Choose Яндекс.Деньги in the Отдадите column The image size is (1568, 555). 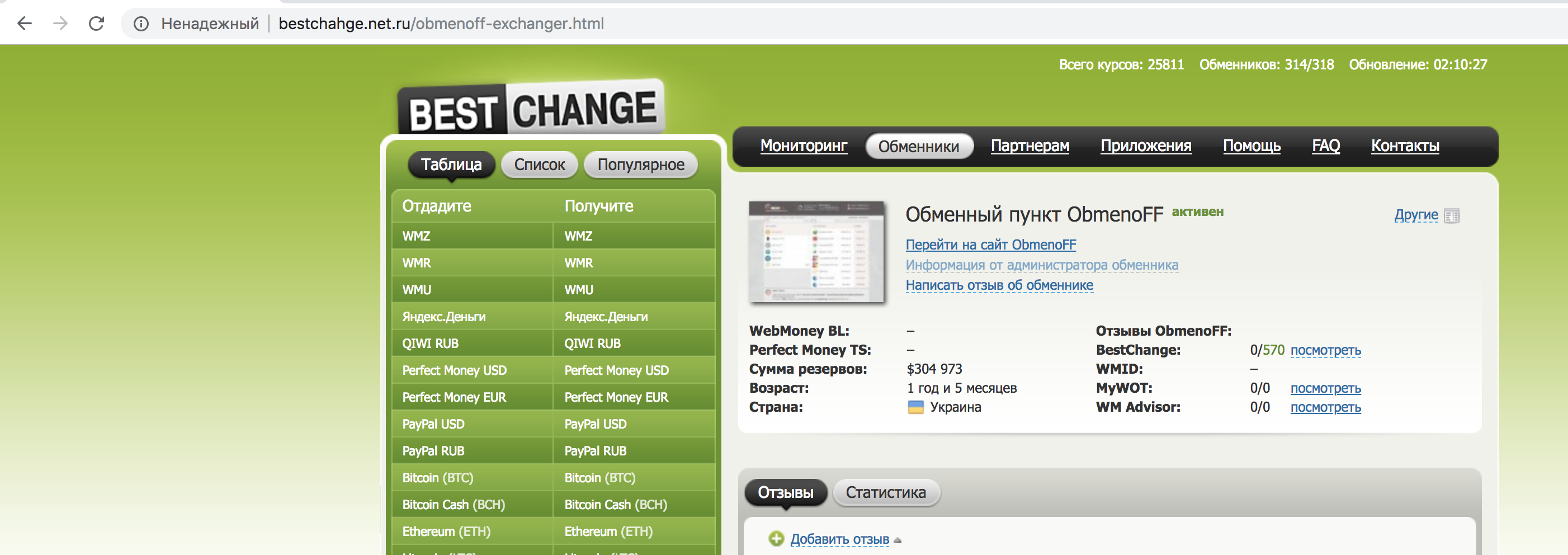pyautogui.click(x=473, y=316)
